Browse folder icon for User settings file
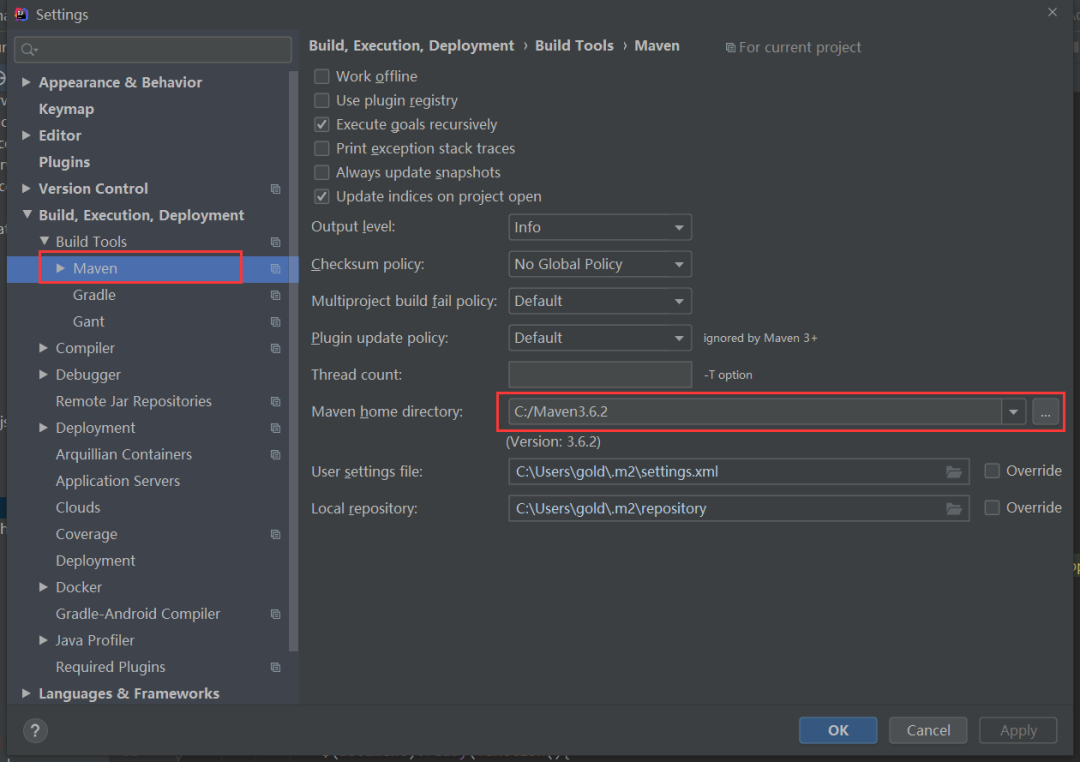This screenshot has height=762, width=1080. tap(954, 472)
